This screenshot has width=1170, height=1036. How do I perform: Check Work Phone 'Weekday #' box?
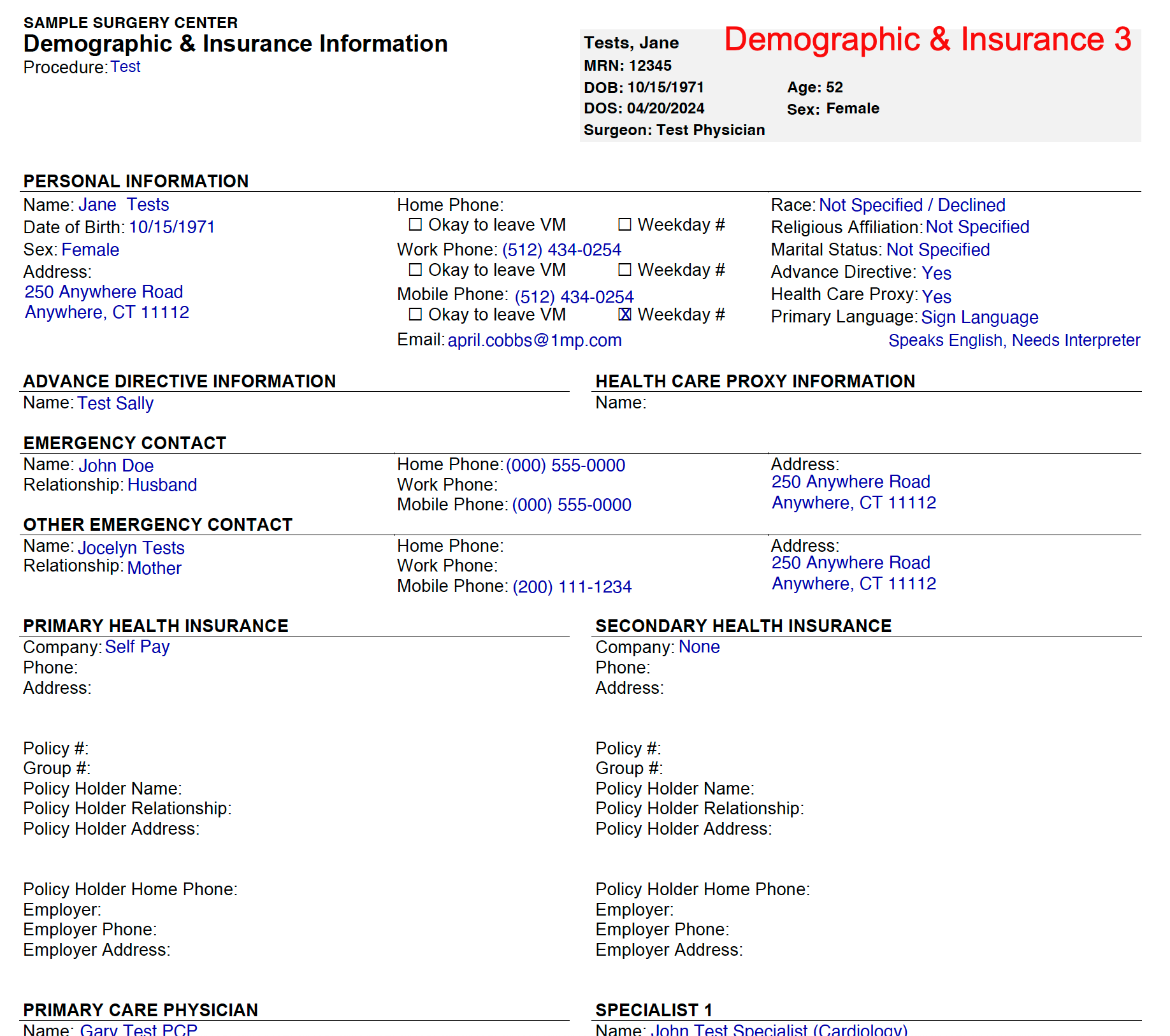(x=625, y=270)
